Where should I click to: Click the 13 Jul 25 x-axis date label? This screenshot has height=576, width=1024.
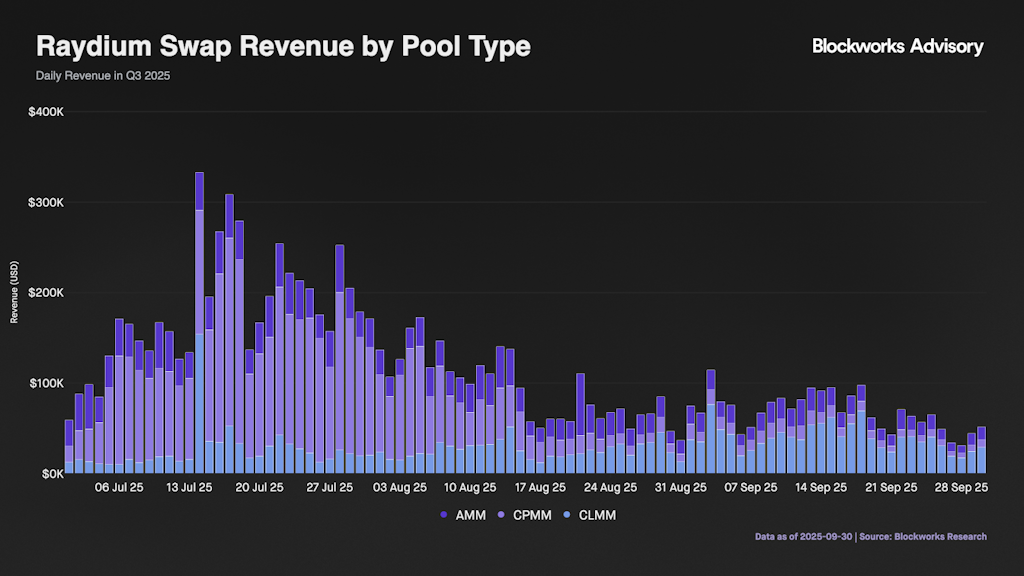click(x=189, y=489)
